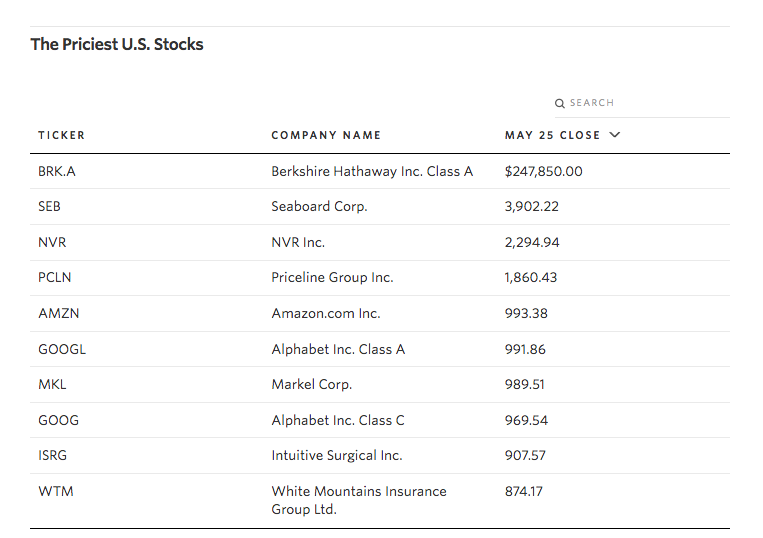The width and height of the screenshot is (763, 538).
Task: Select BRK.A ticker cell
Action: (57, 171)
